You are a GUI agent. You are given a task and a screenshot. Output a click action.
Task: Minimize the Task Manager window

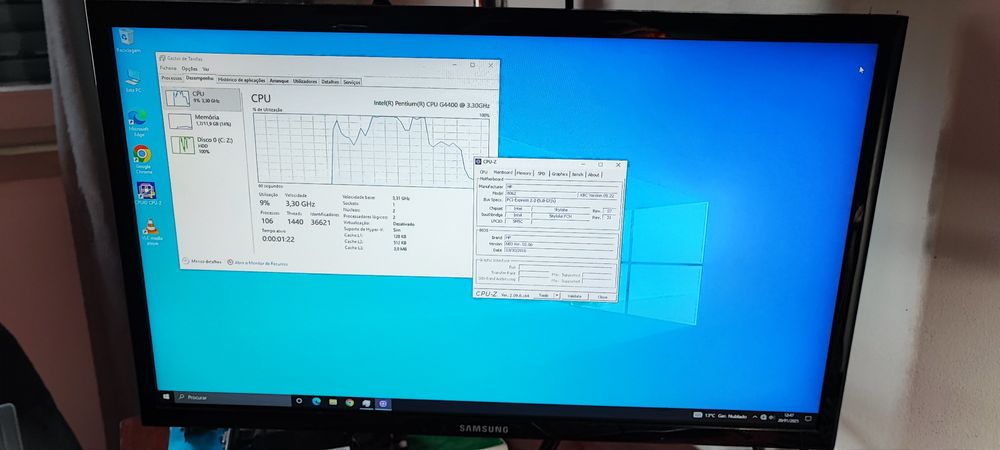coord(455,64)
